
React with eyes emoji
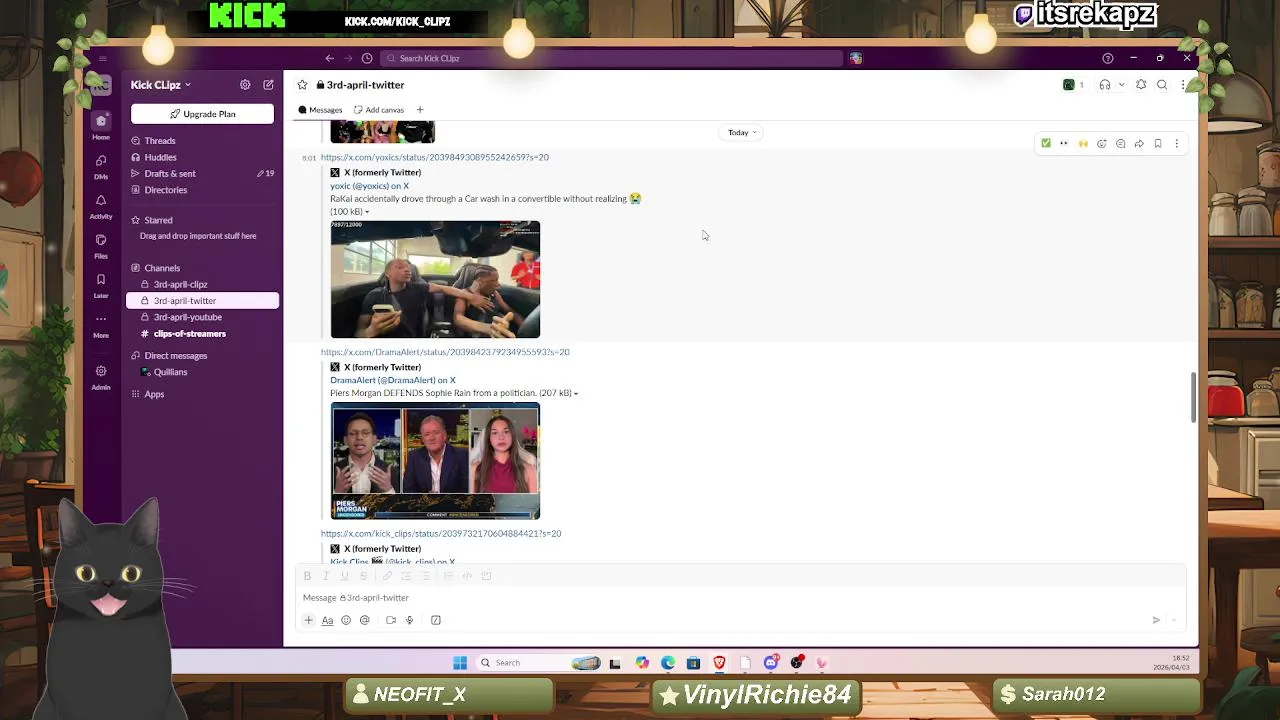[1064, 144]
